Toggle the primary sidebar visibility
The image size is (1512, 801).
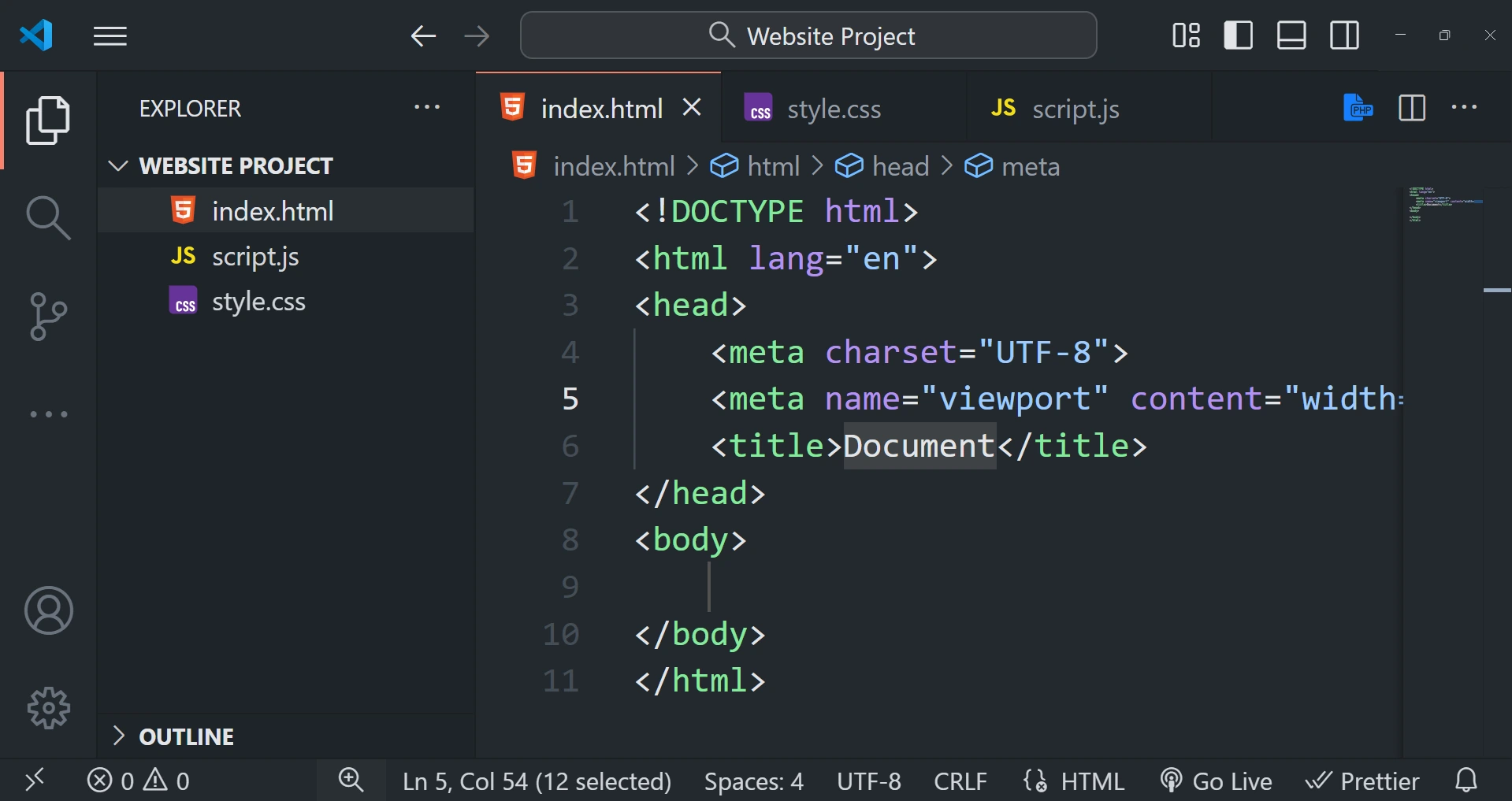[x=1238, y=35]
